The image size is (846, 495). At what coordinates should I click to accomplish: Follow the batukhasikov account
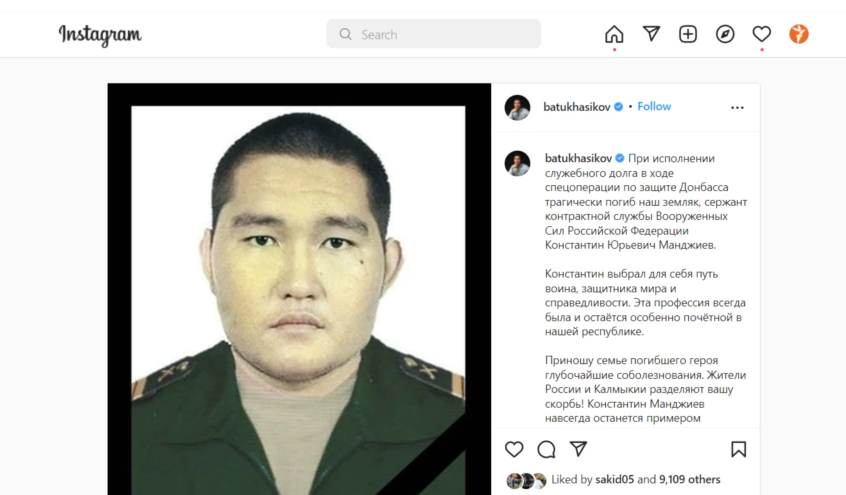(654, 106)
